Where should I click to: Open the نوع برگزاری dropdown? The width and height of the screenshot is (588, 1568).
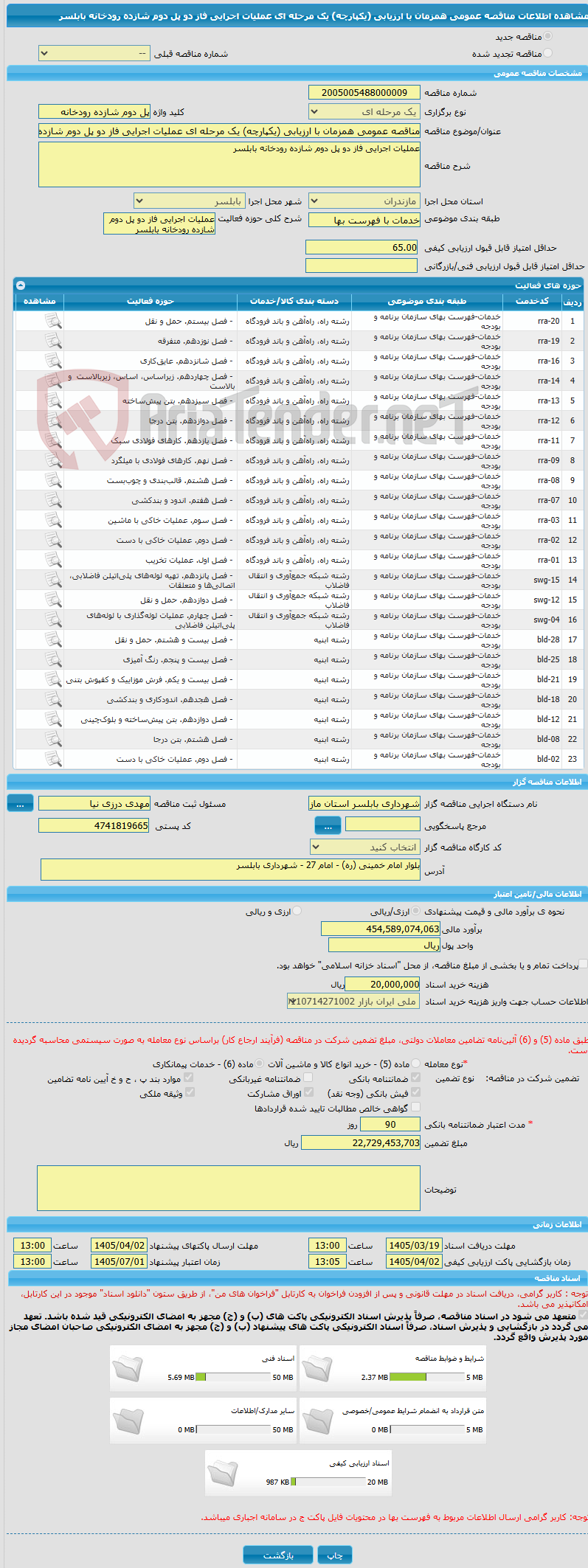[364, 112]
